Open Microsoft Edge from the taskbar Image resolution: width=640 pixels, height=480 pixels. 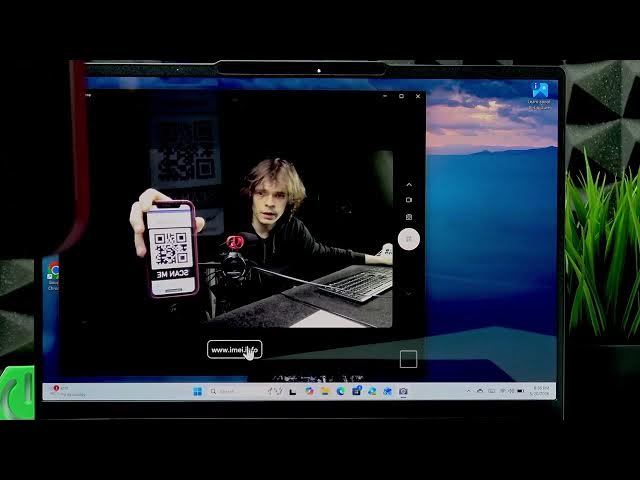tap(340, 391)
